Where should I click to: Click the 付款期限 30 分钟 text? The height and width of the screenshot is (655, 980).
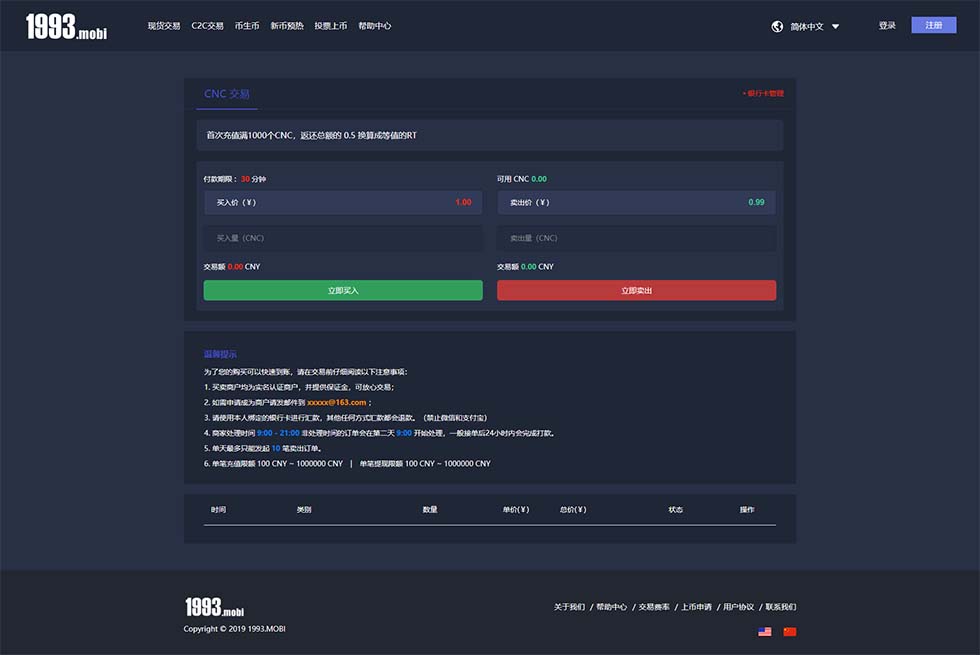[x=234, y=179]
